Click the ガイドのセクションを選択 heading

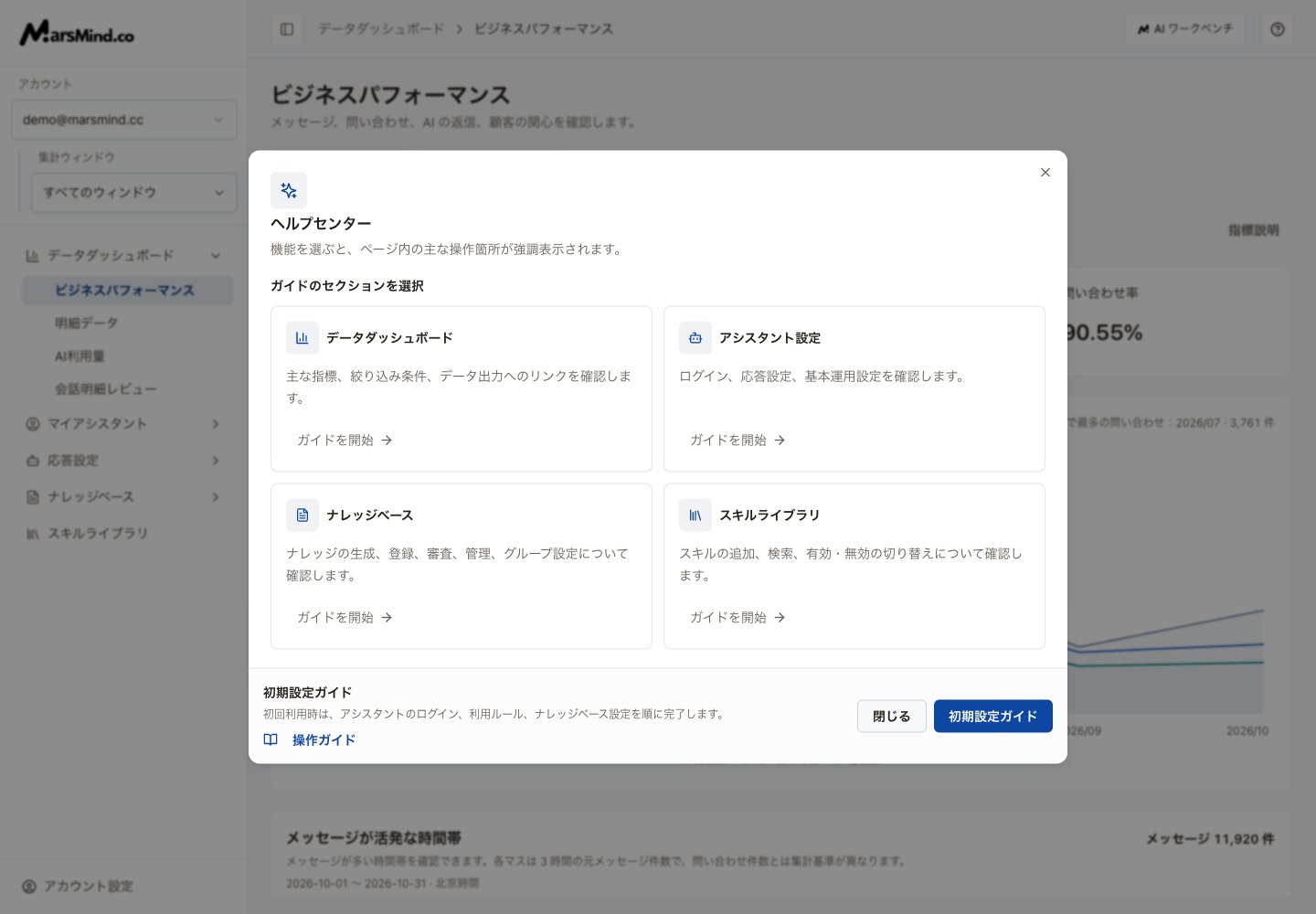347,286
